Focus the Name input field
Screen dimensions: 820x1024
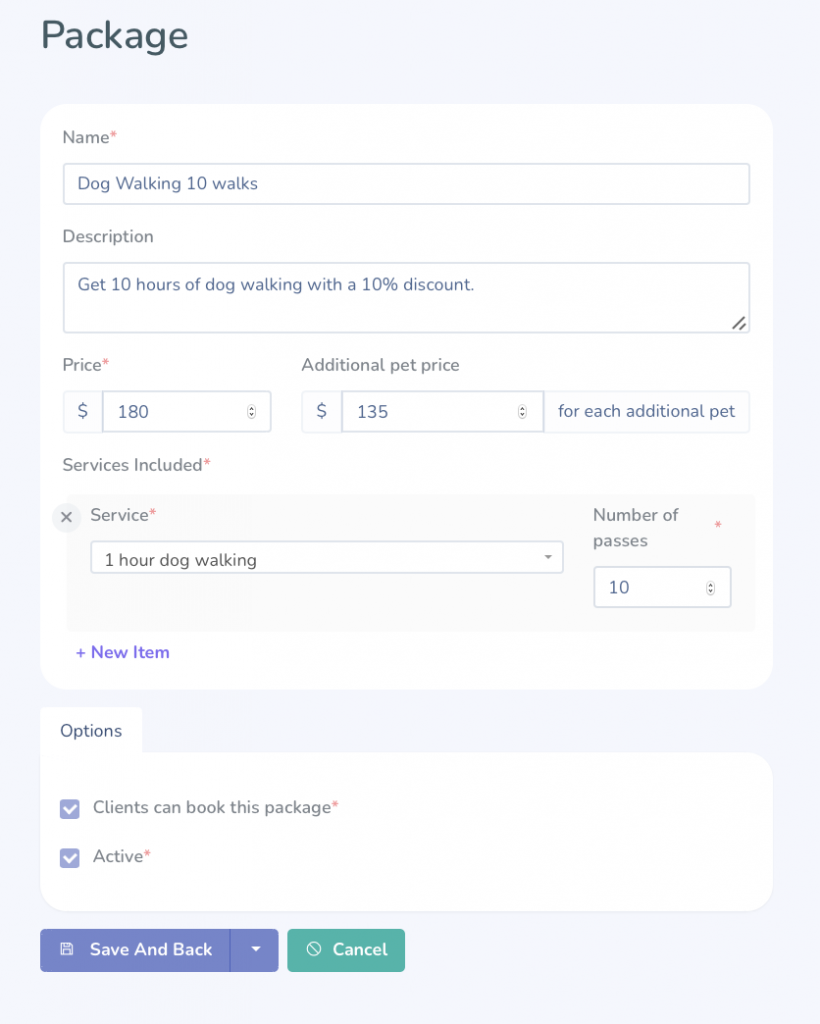(406, 184)
